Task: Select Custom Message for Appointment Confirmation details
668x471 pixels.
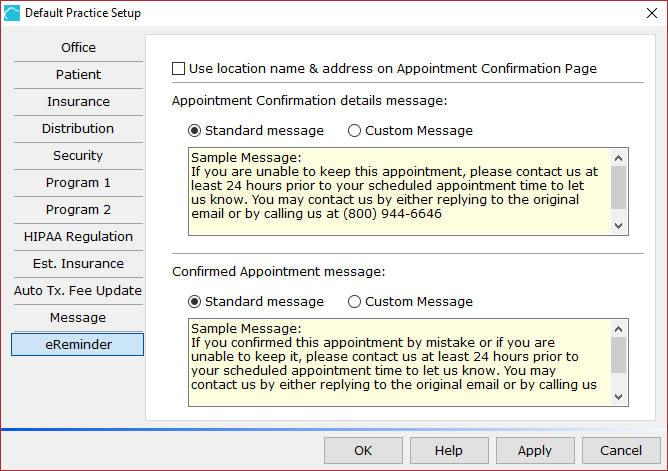Action: click(354, 130)
